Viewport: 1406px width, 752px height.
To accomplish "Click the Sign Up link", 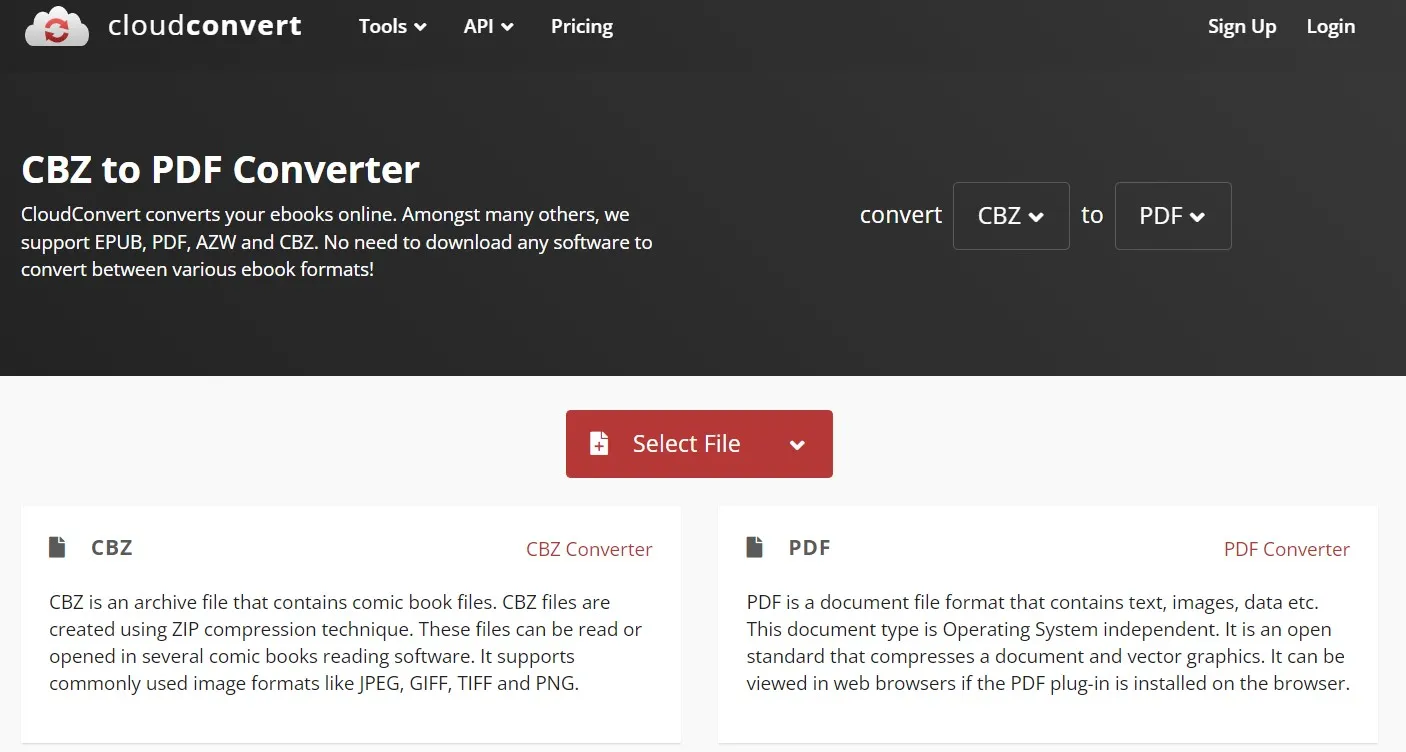I will (x=1242, y=27).
